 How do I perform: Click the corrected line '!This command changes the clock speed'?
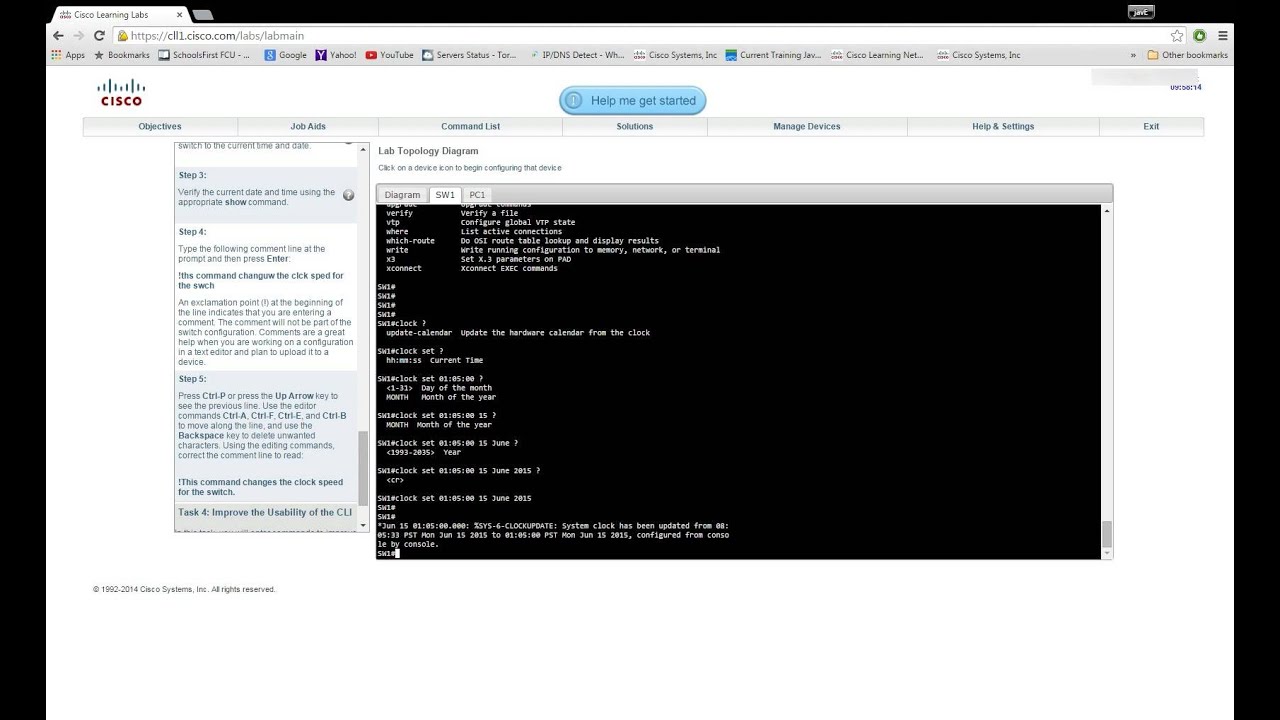(x=260, y=487)
